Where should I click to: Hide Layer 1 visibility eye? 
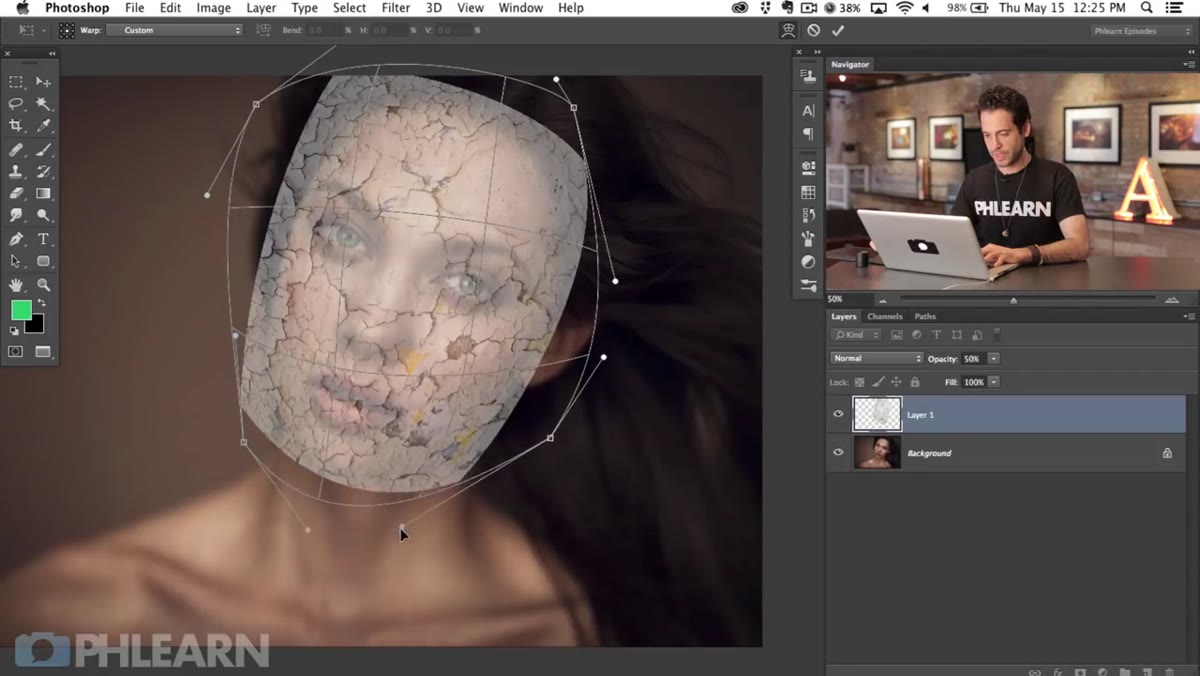coord(838,414)
